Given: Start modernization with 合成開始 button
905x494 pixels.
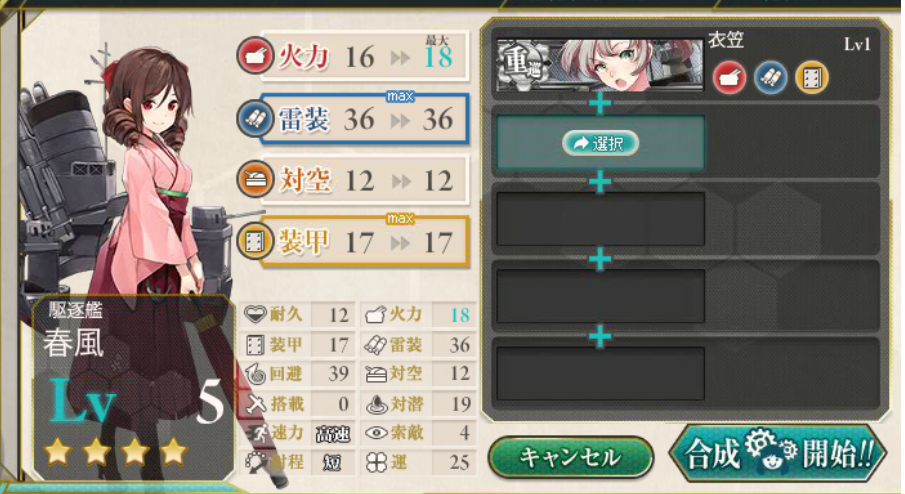Looking at the screenshot, I should click(x=778, y=454).
